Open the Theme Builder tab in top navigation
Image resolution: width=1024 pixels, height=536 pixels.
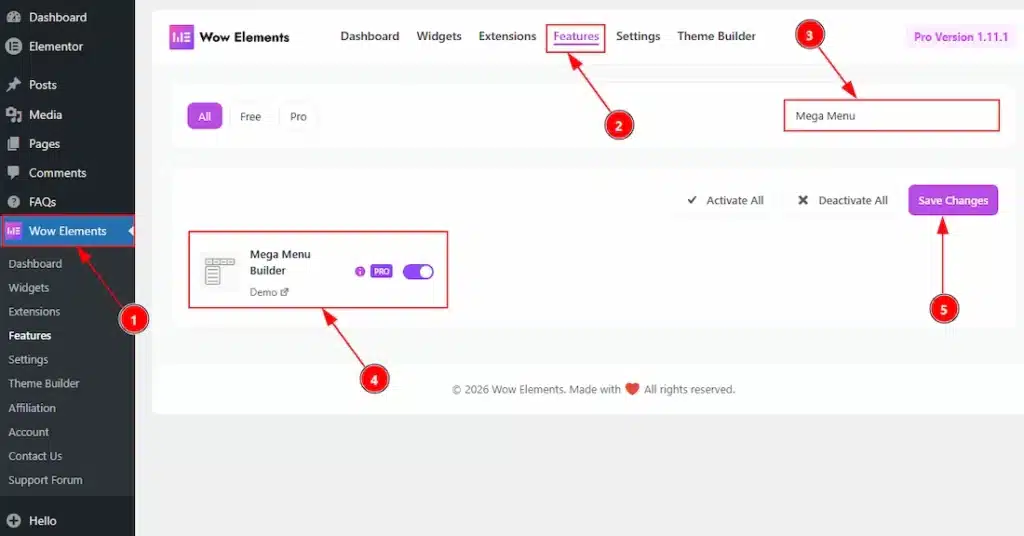click(x=716, y=36)
